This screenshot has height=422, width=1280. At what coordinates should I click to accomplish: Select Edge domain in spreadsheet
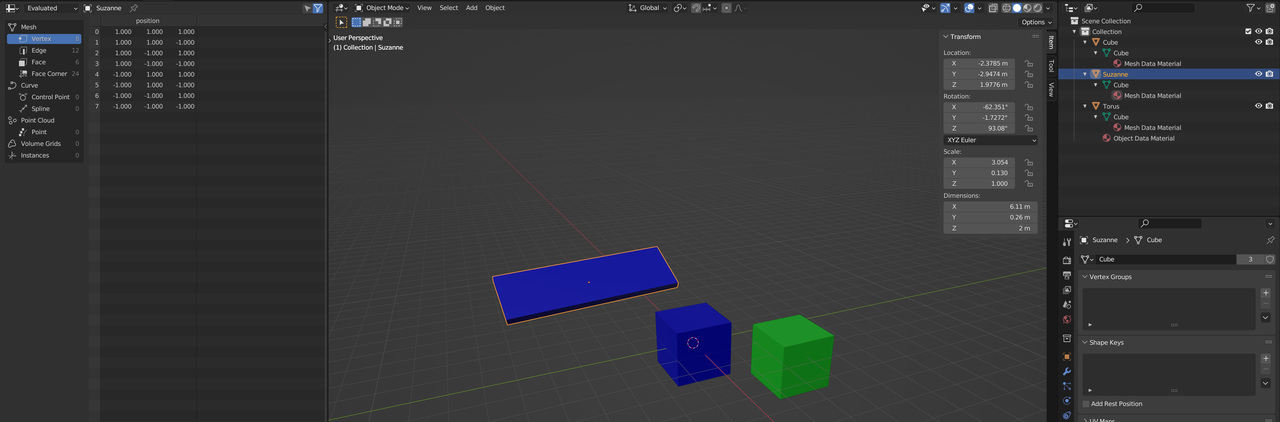[46, 50]
